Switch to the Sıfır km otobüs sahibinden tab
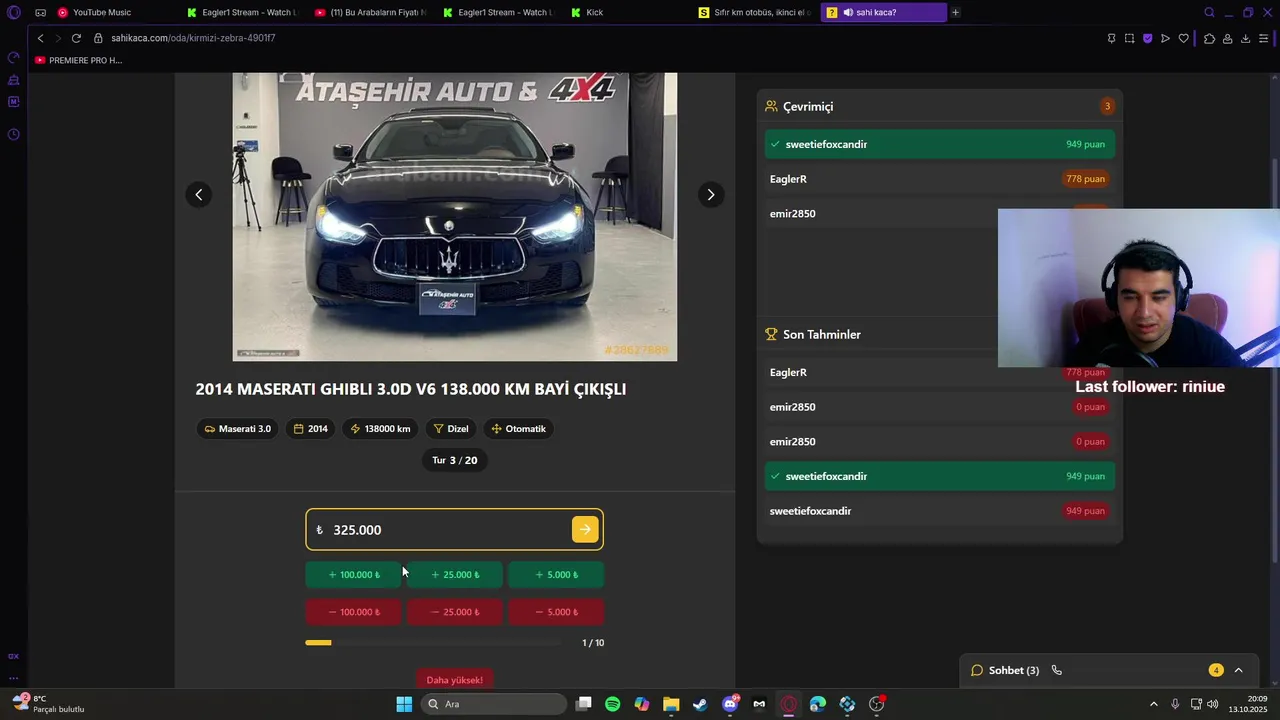The width and height of the screenshot is (1280, 720). tap(755, 12)
